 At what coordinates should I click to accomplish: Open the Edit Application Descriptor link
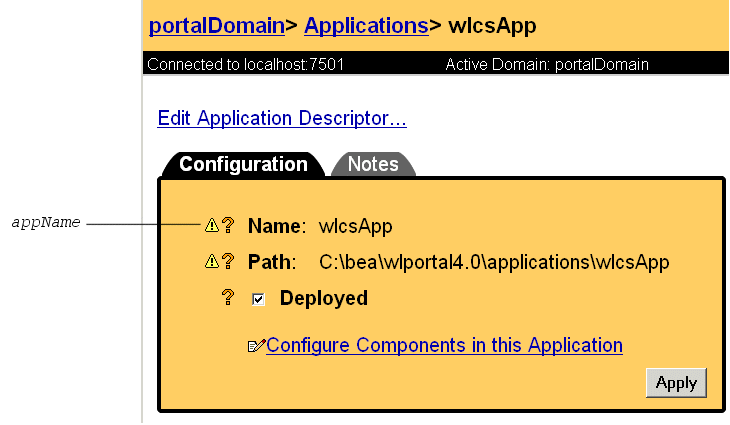tap(282, 118)
